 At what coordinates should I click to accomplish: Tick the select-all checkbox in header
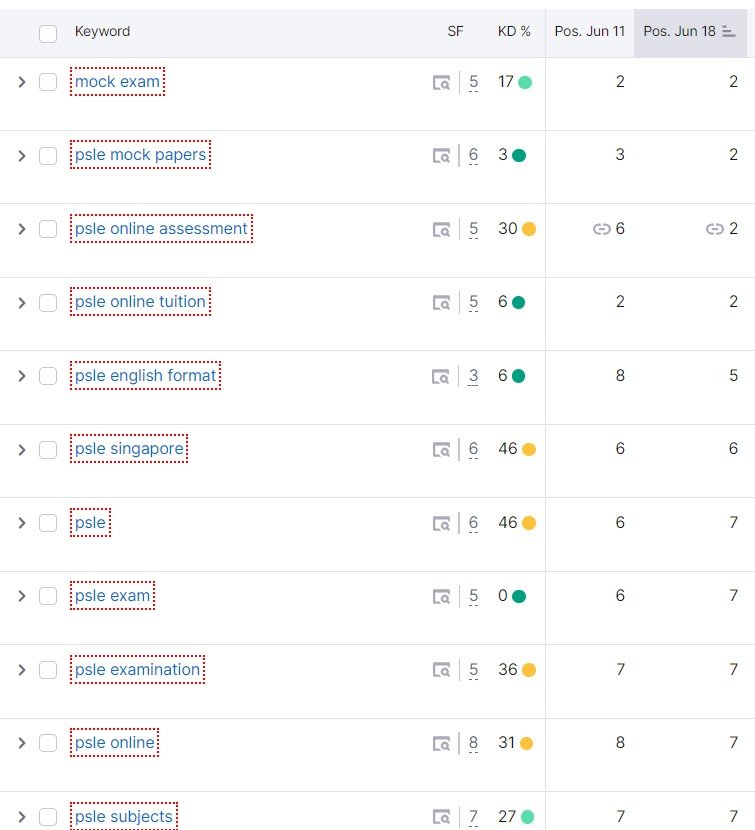pyautogui.click(x=48, y=33)
